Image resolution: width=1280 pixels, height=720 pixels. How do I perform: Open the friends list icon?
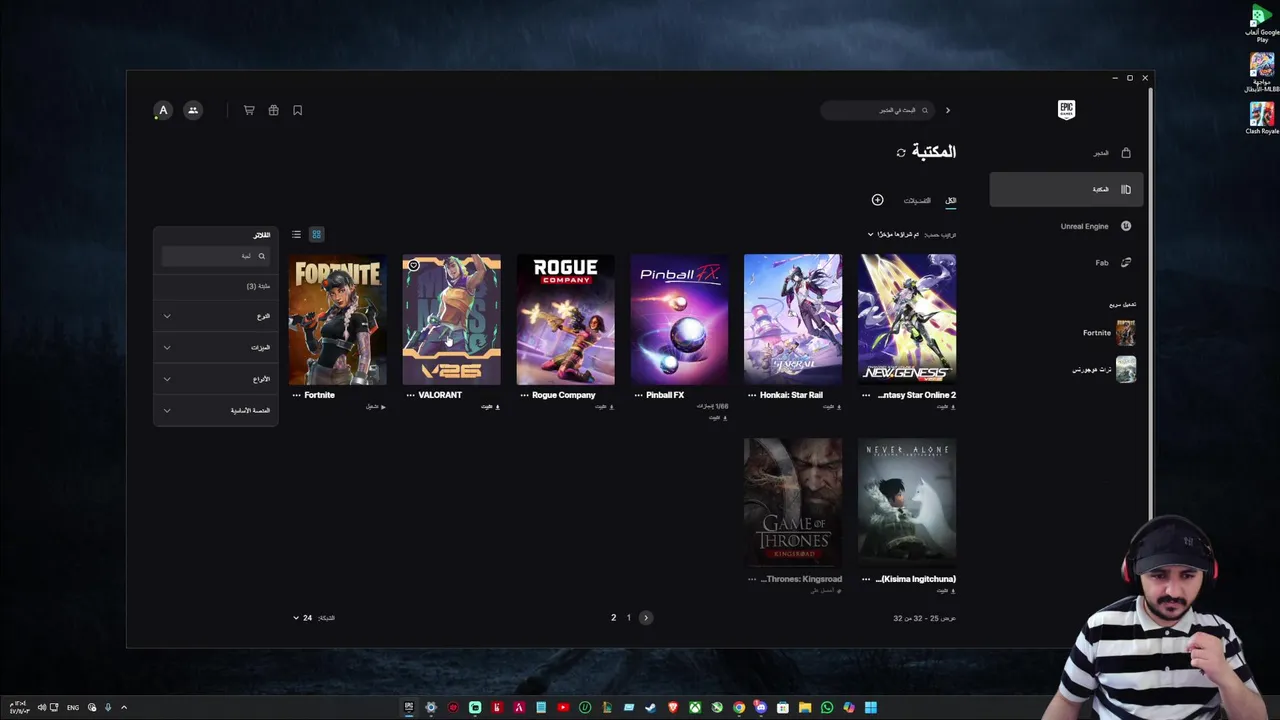click(193, 110)
